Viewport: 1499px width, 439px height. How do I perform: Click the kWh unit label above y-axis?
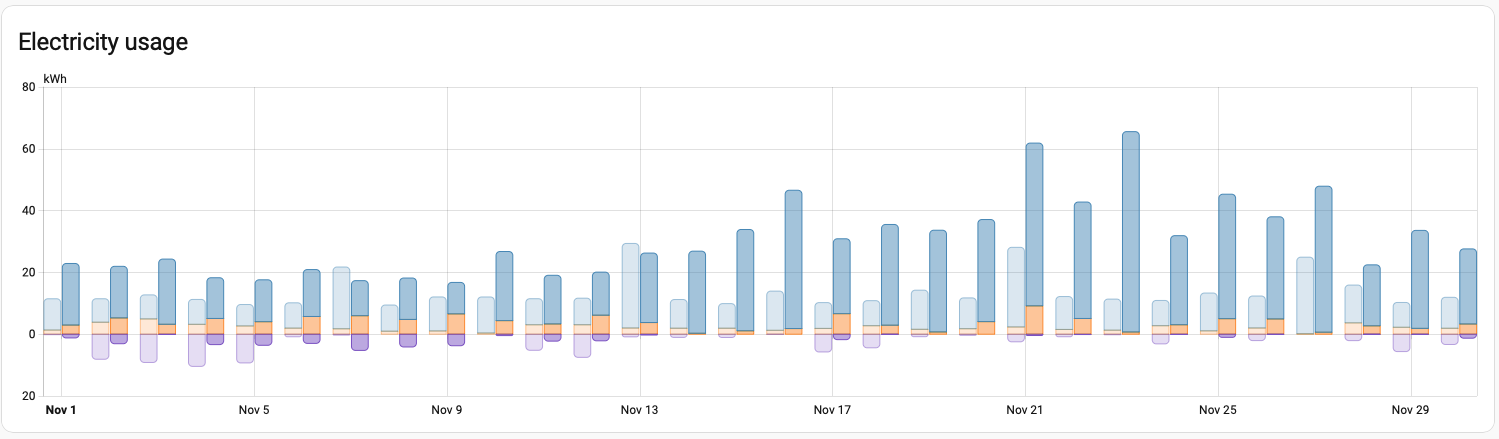coord(55,78)
